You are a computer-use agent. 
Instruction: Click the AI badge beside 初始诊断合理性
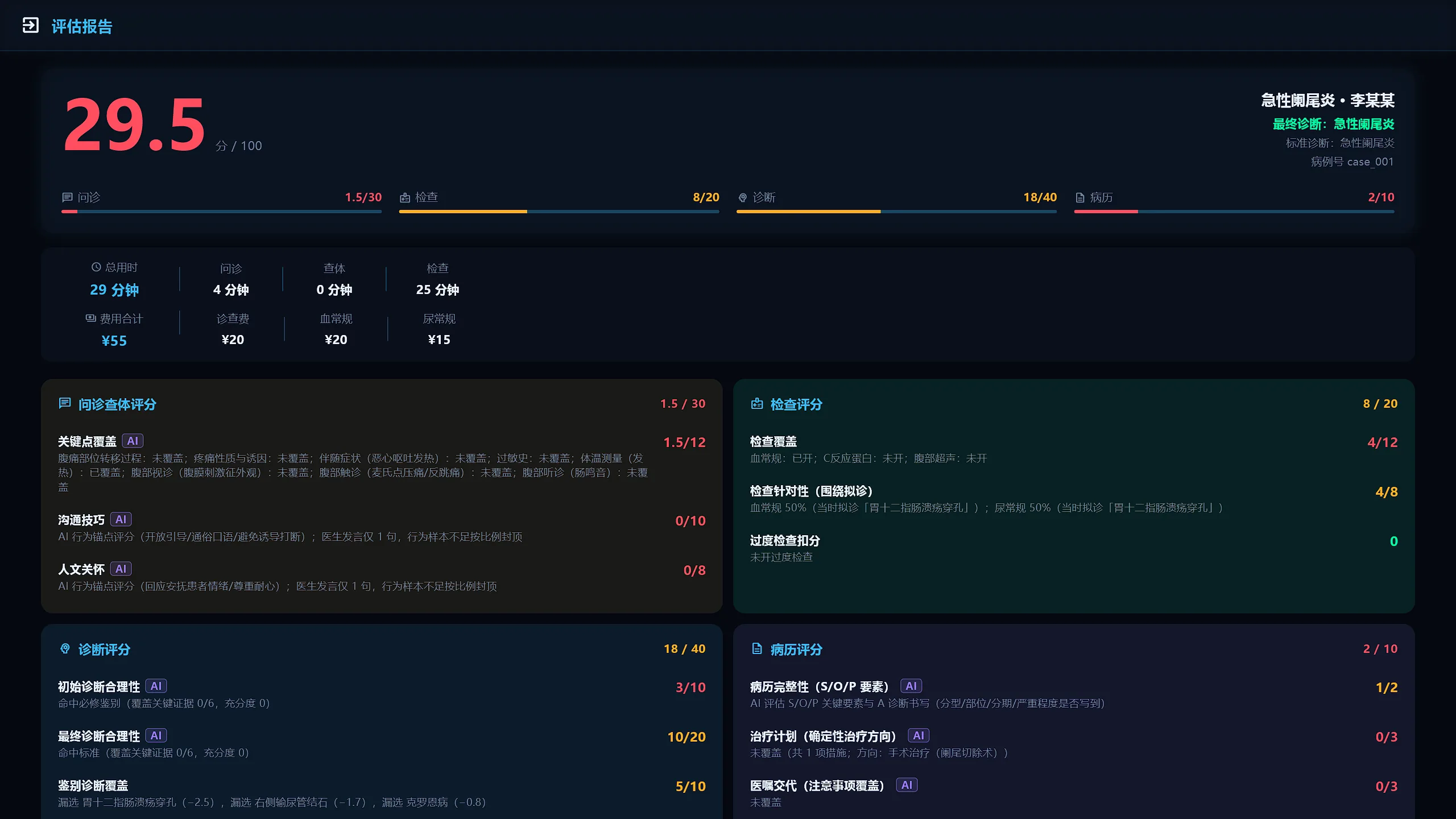tap(156, 686)
